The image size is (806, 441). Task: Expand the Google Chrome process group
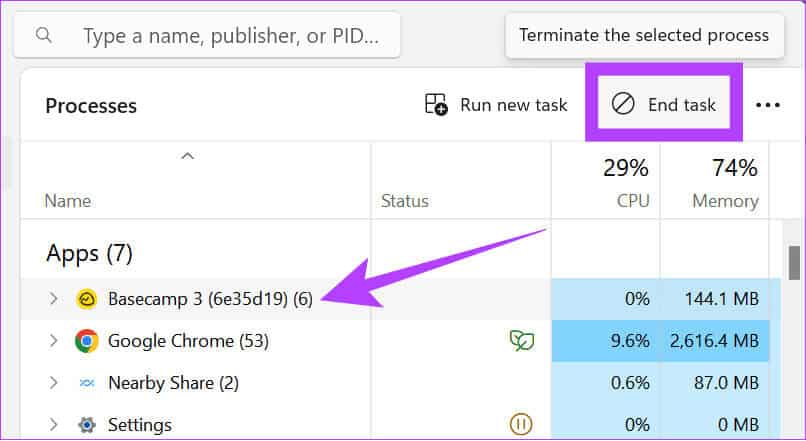(x=53, y=341)
